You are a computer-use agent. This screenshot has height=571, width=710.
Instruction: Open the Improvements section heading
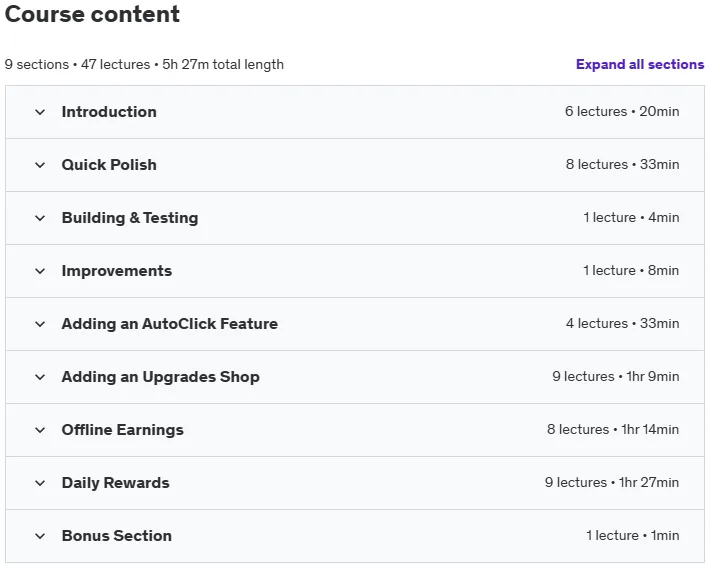(x=117, y=271)
